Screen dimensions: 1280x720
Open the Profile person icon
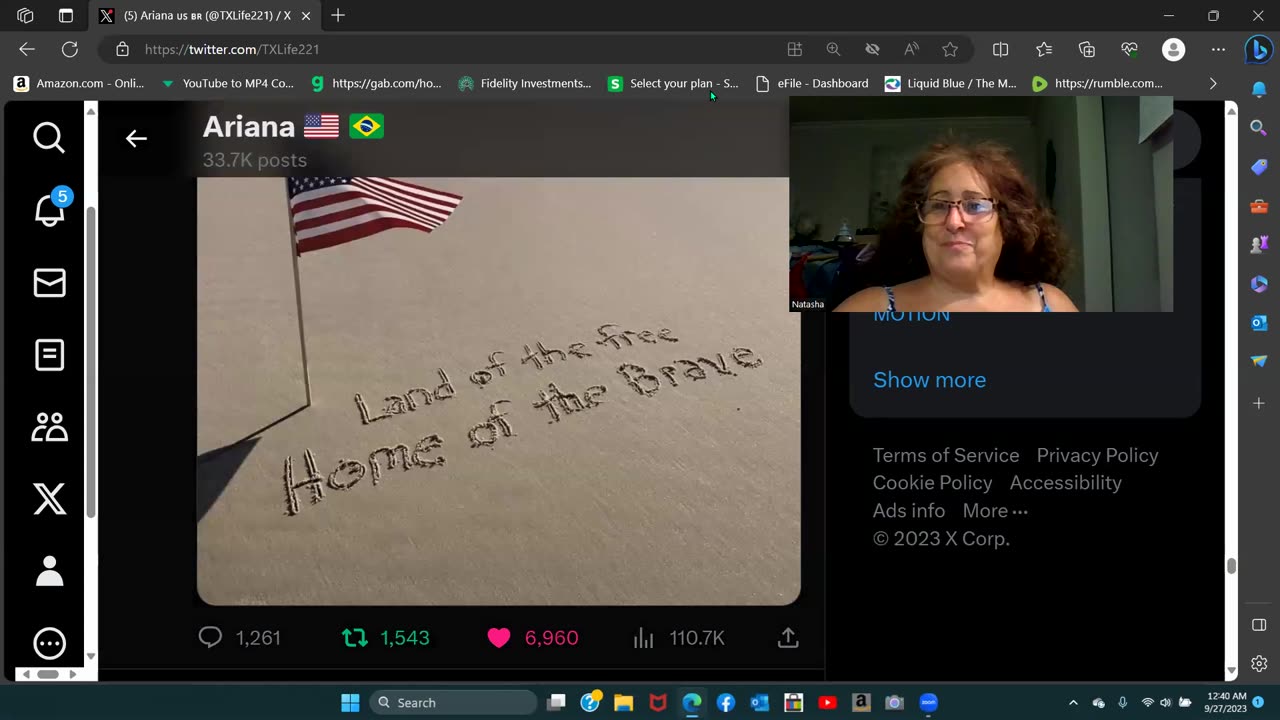point(49,571)
